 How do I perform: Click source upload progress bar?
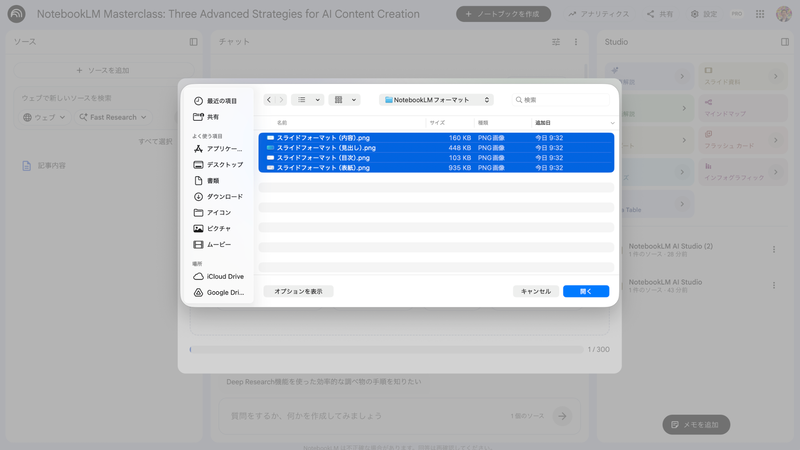(386, 349)
